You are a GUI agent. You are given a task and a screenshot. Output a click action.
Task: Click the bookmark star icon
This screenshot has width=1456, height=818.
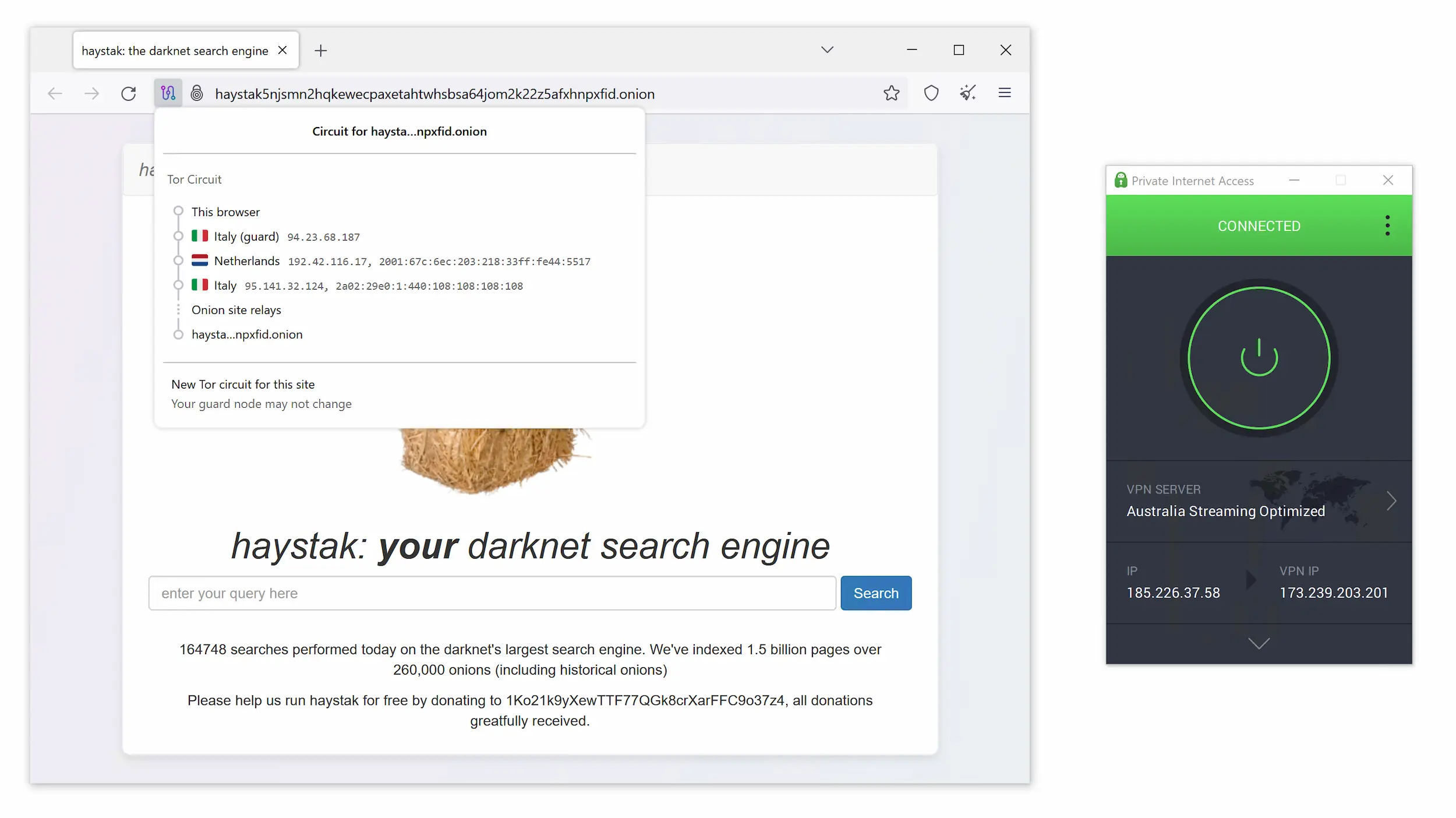click(890, 93)
